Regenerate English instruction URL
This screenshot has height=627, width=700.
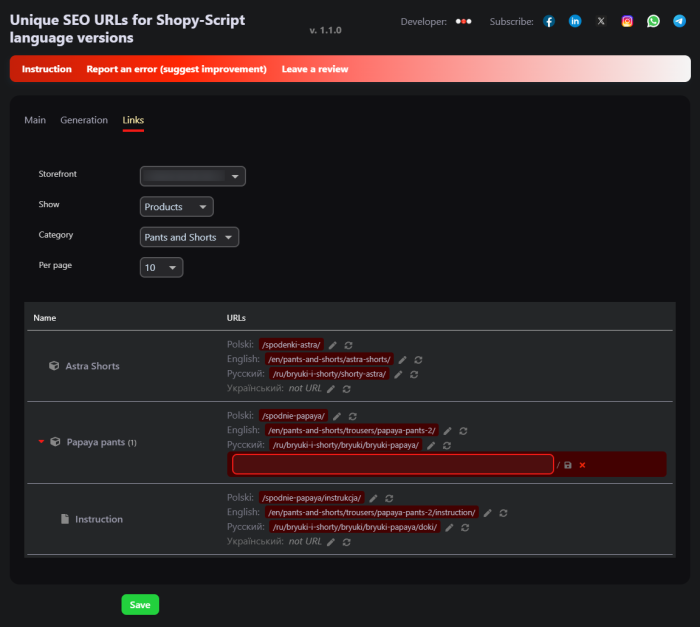pos(503,513)
